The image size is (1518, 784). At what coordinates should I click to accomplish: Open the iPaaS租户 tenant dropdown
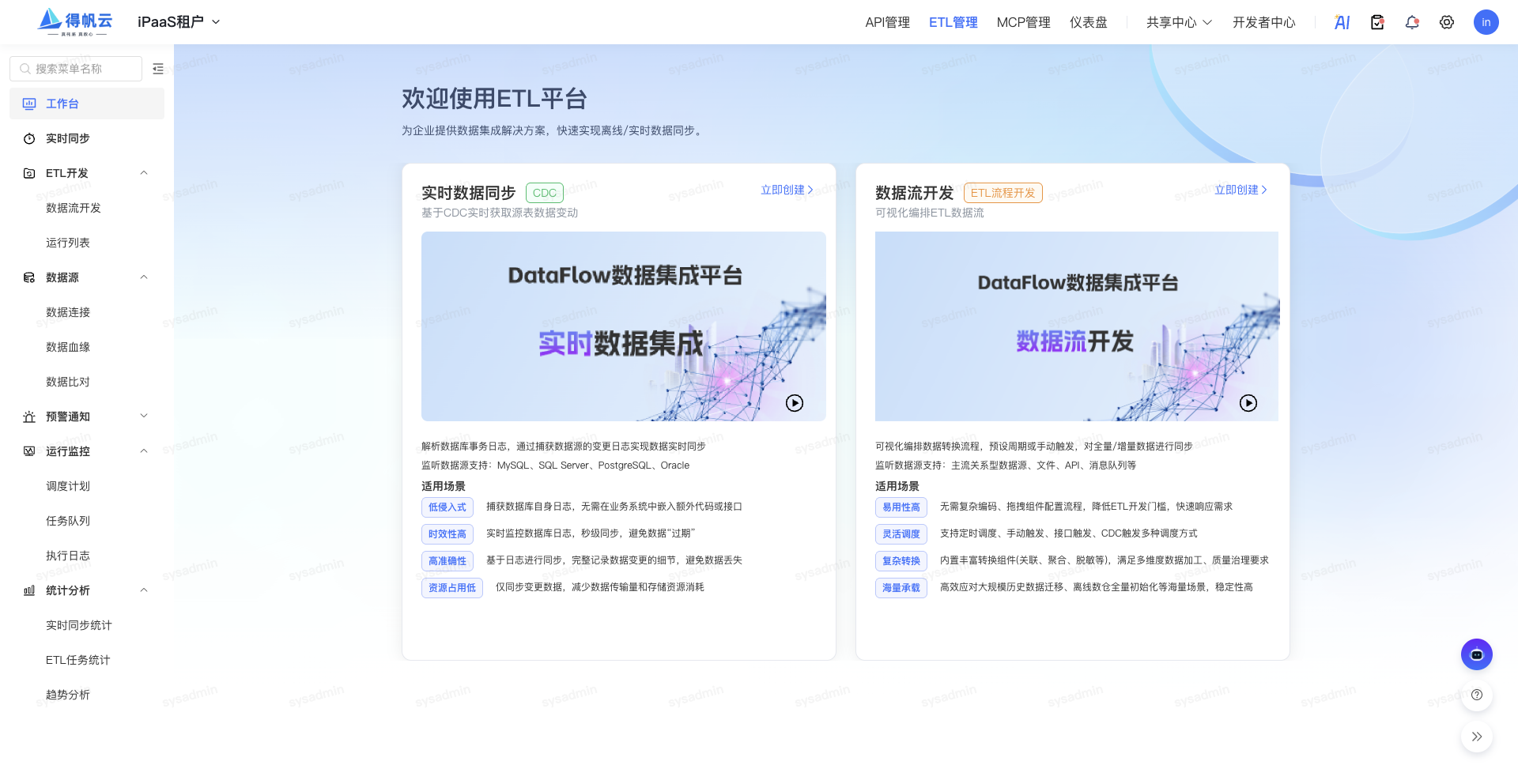(x=179, y=22)
